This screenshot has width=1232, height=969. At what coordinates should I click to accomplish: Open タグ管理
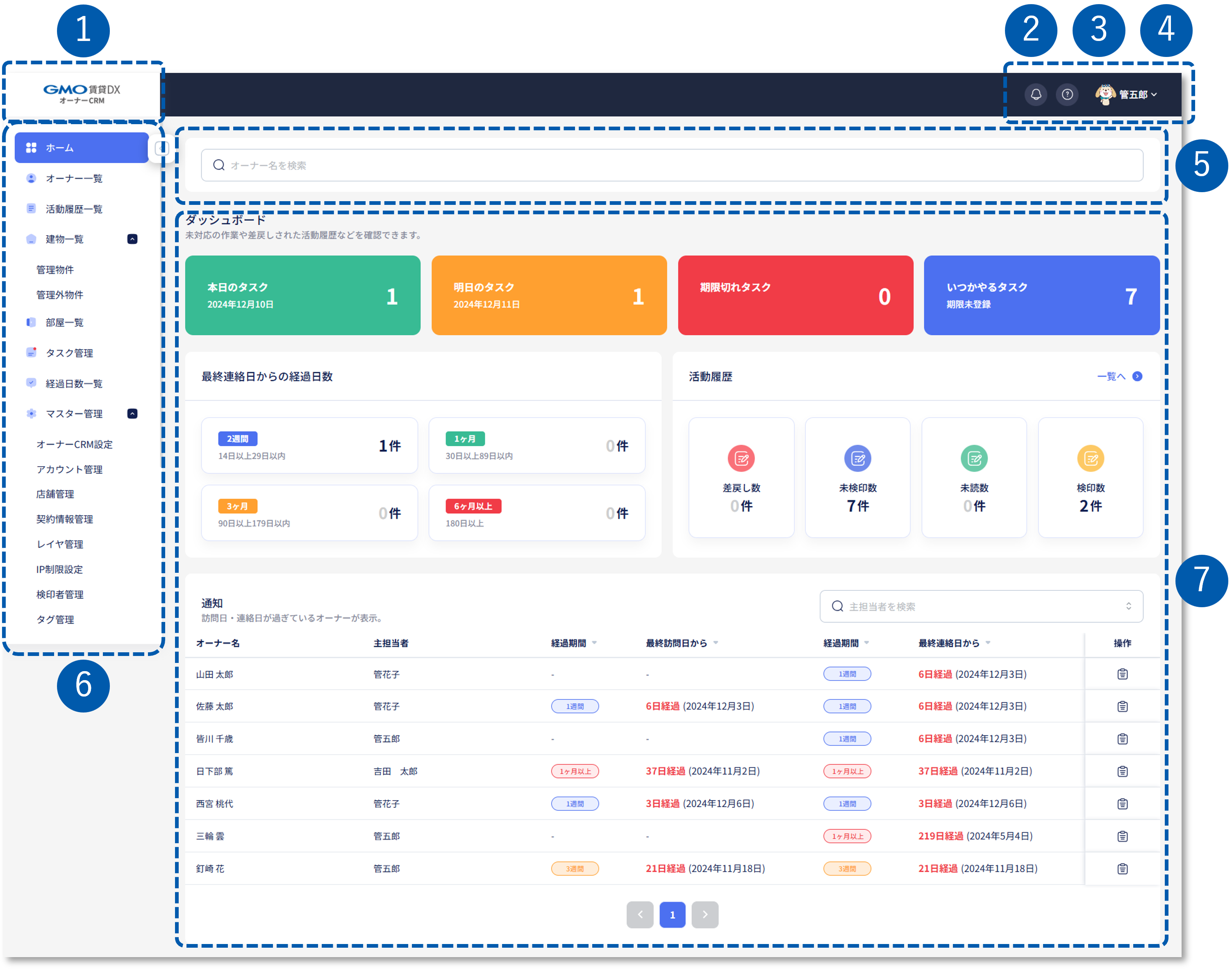coord(55,620)
